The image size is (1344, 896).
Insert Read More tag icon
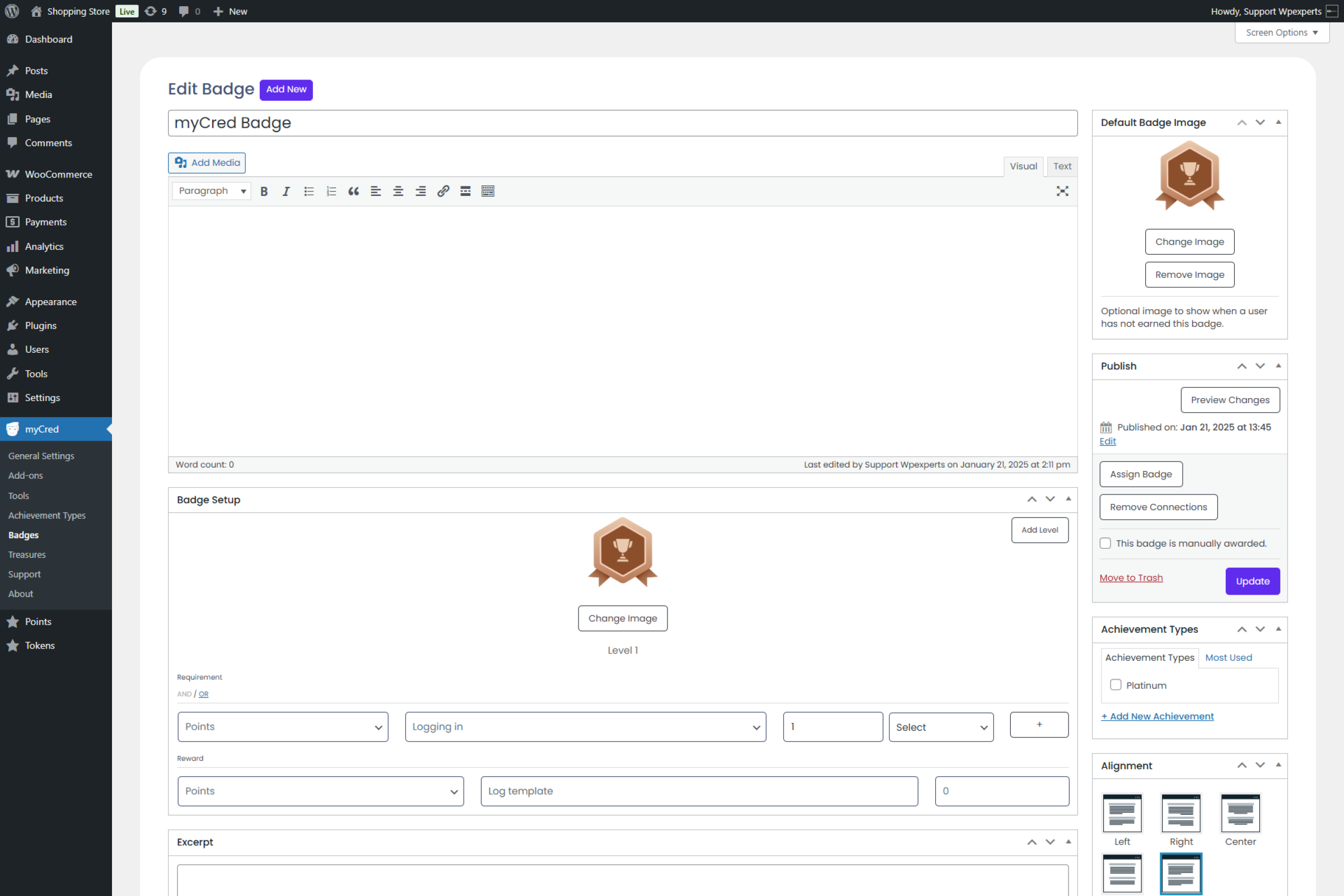click(465, 192)
